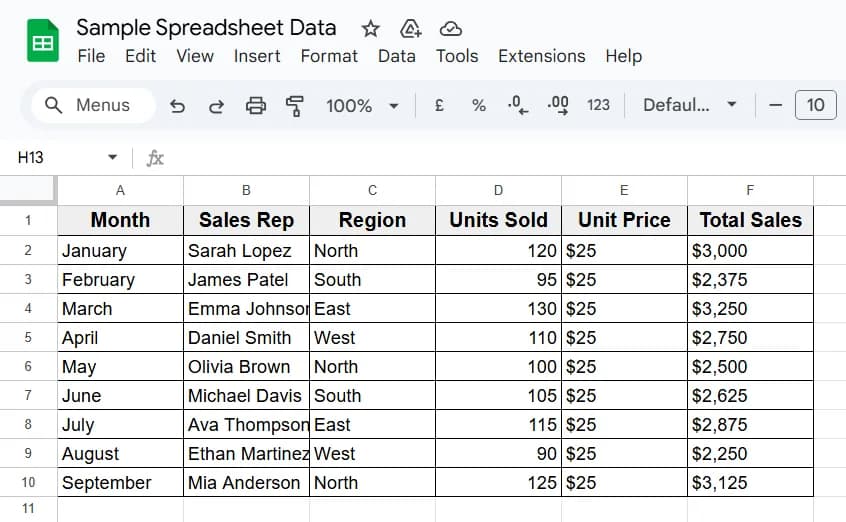
Task: Click the document title Sample Spreadsheet Data
Action: point(206,28)
